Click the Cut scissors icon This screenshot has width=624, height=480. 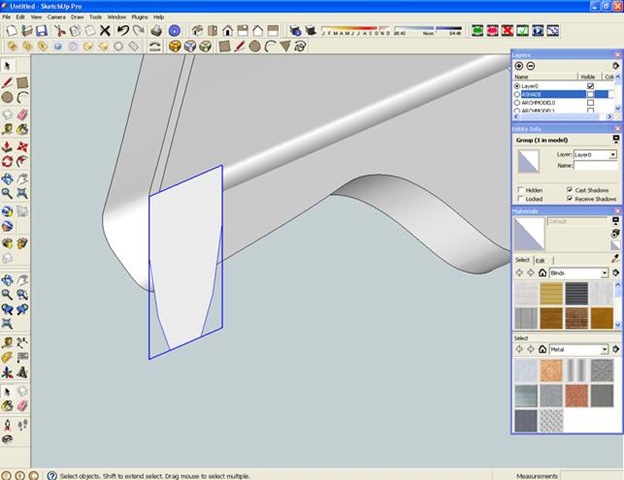coord(60,31)
